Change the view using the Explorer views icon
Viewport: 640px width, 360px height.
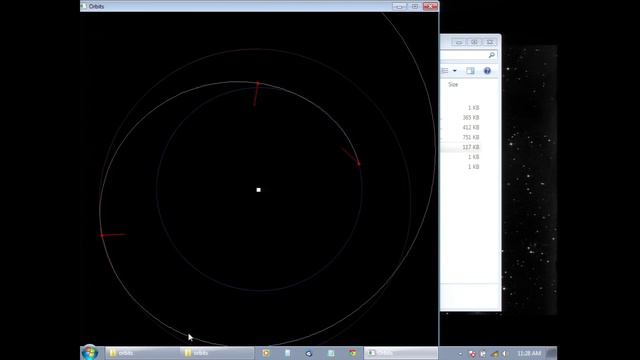(445, 71)
